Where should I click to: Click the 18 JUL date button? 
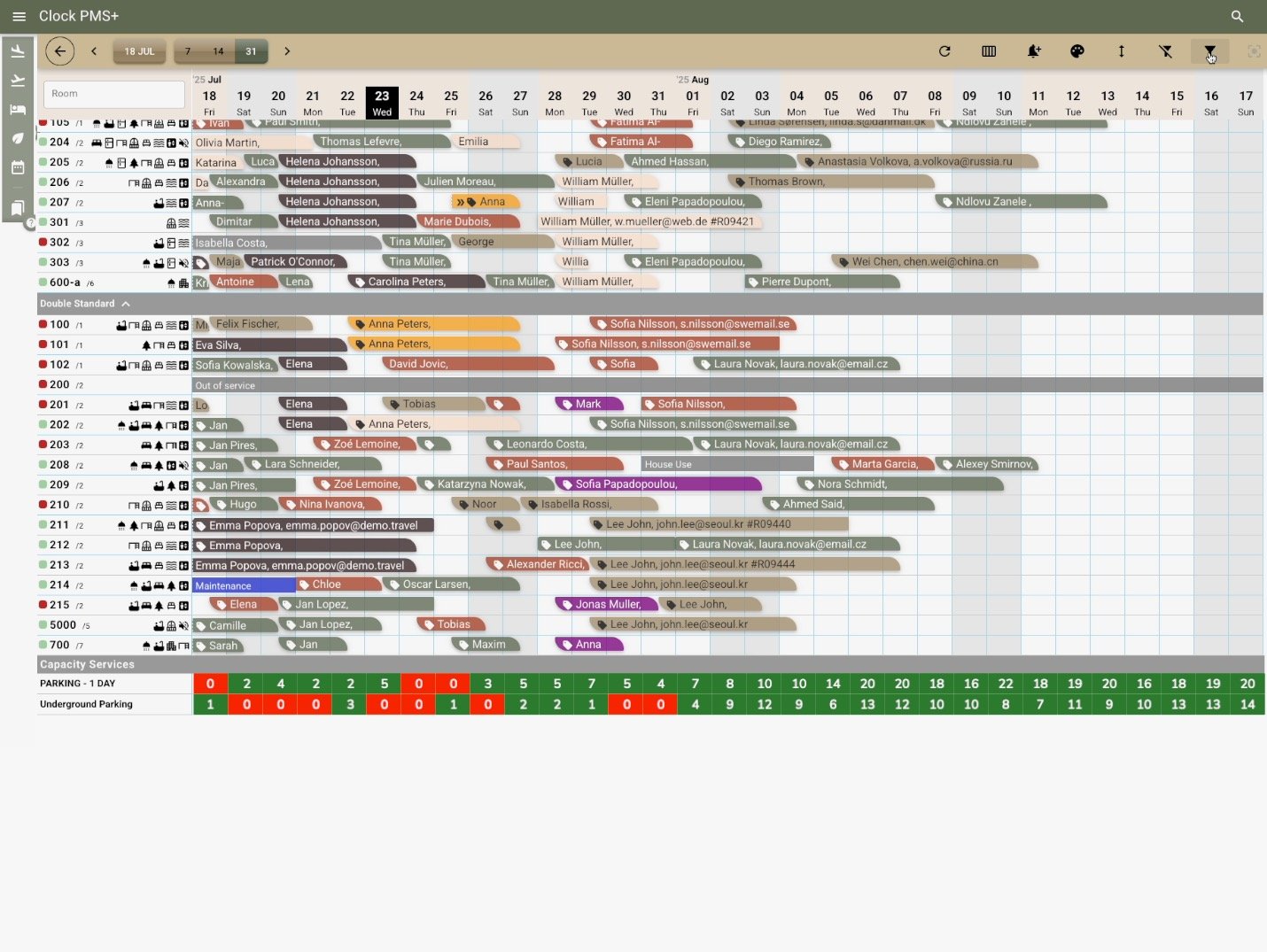pyautogui.click(x=139, y=51)
